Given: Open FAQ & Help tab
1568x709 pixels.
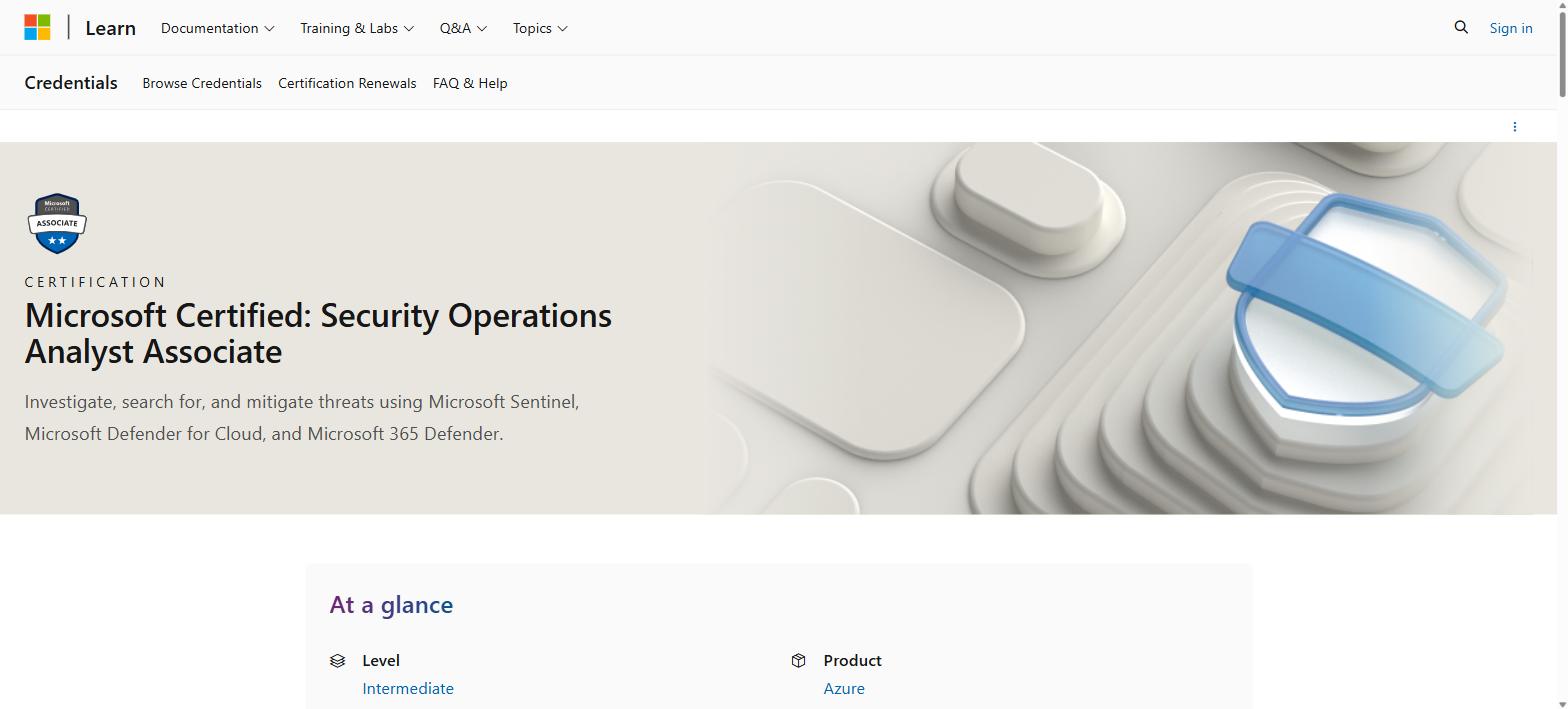Looking at the screenshot, I should coord(470,83).
